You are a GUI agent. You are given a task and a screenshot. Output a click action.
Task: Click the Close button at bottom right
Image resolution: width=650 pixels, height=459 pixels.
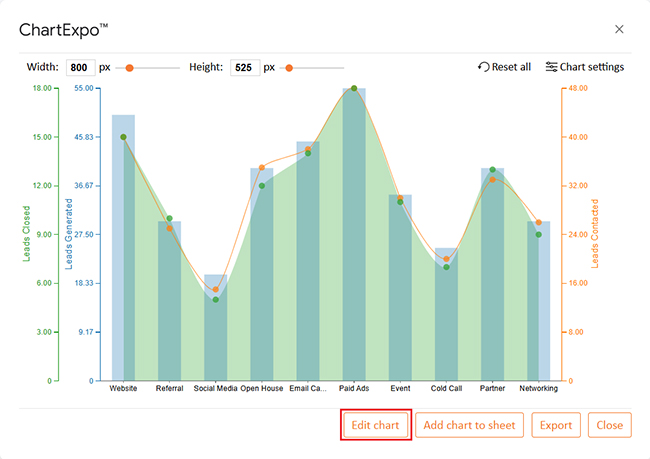coord(609,425)
